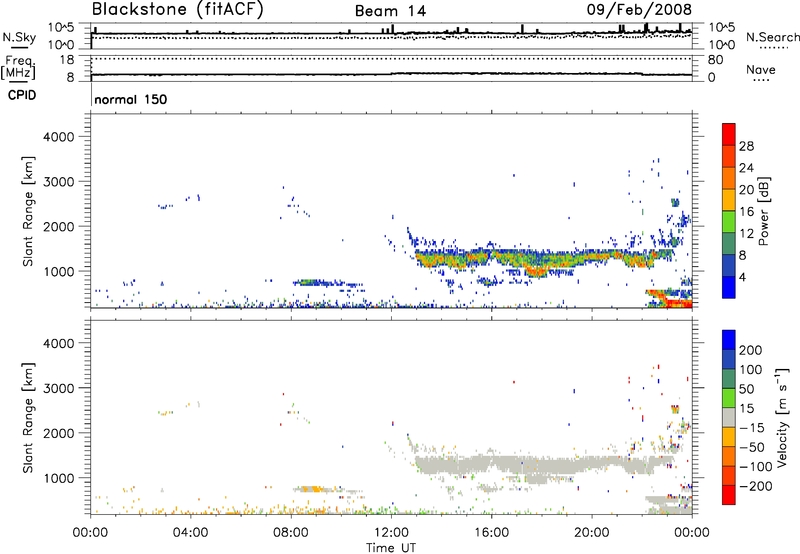Click the Time UT axis title
The height and width of the screenshot is (554, 800).
pyautogui.click(x=391, y=547)
